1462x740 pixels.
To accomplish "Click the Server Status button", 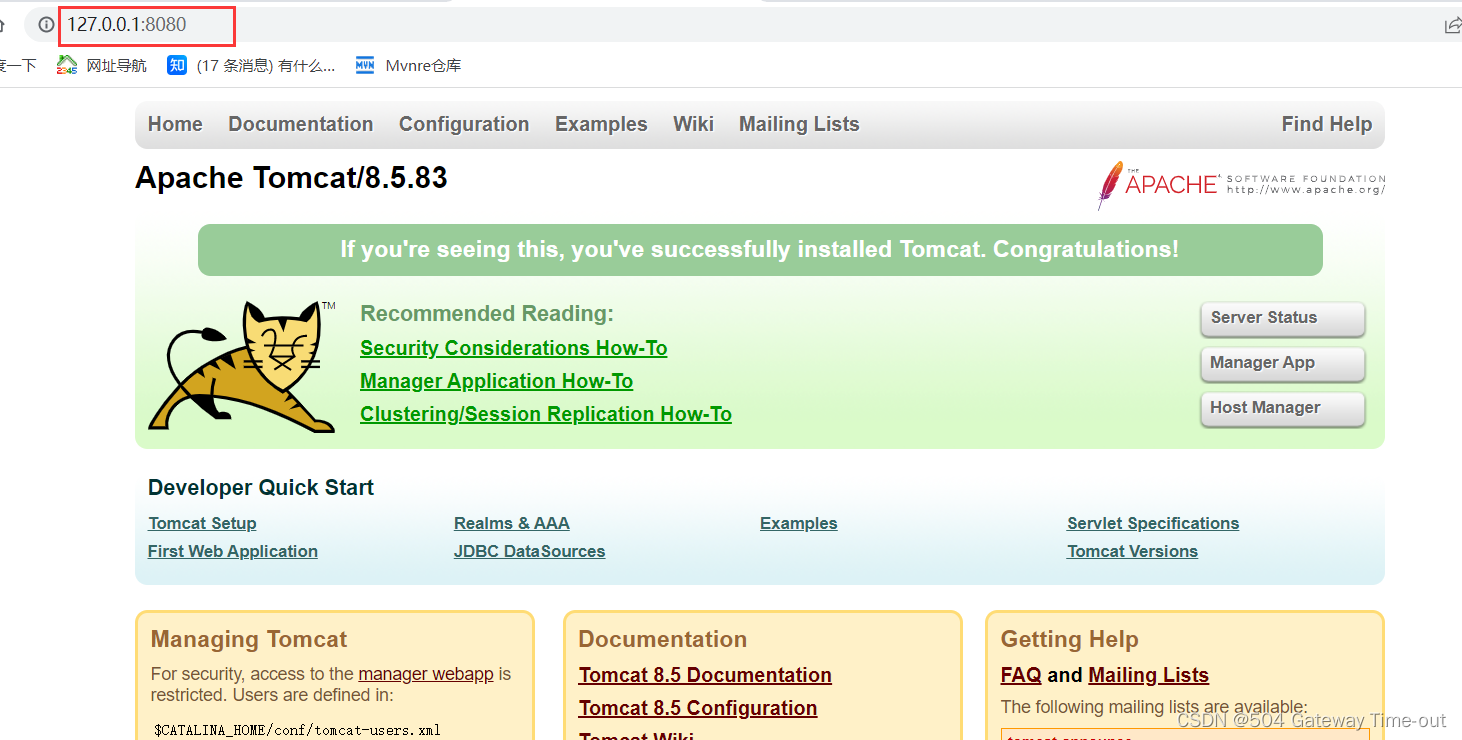I will point(1283,319).
